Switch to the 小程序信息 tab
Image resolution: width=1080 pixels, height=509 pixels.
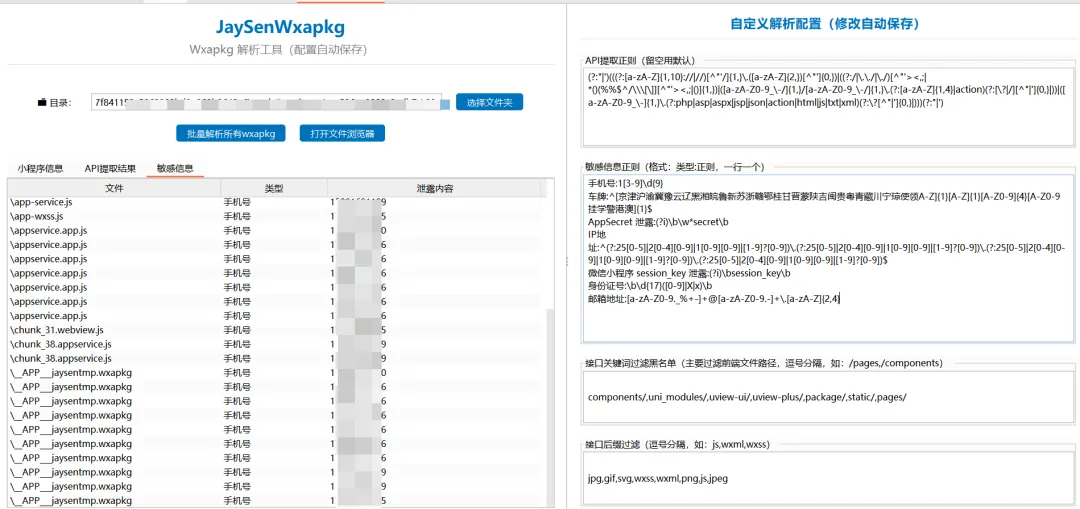(41, 168)
